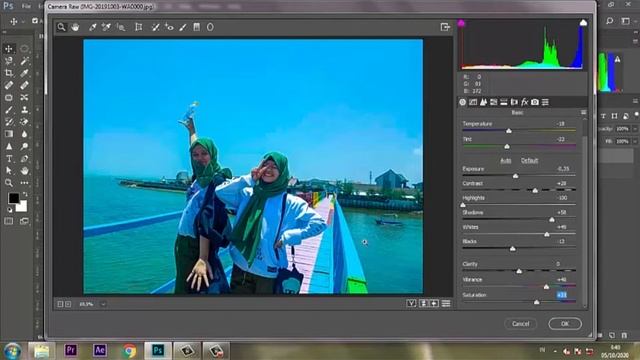Image resolution: width=640 pixels, height=360 pixels.
Task: Select the Move tool in Photoshop toolbox
Action: (9, 49)
